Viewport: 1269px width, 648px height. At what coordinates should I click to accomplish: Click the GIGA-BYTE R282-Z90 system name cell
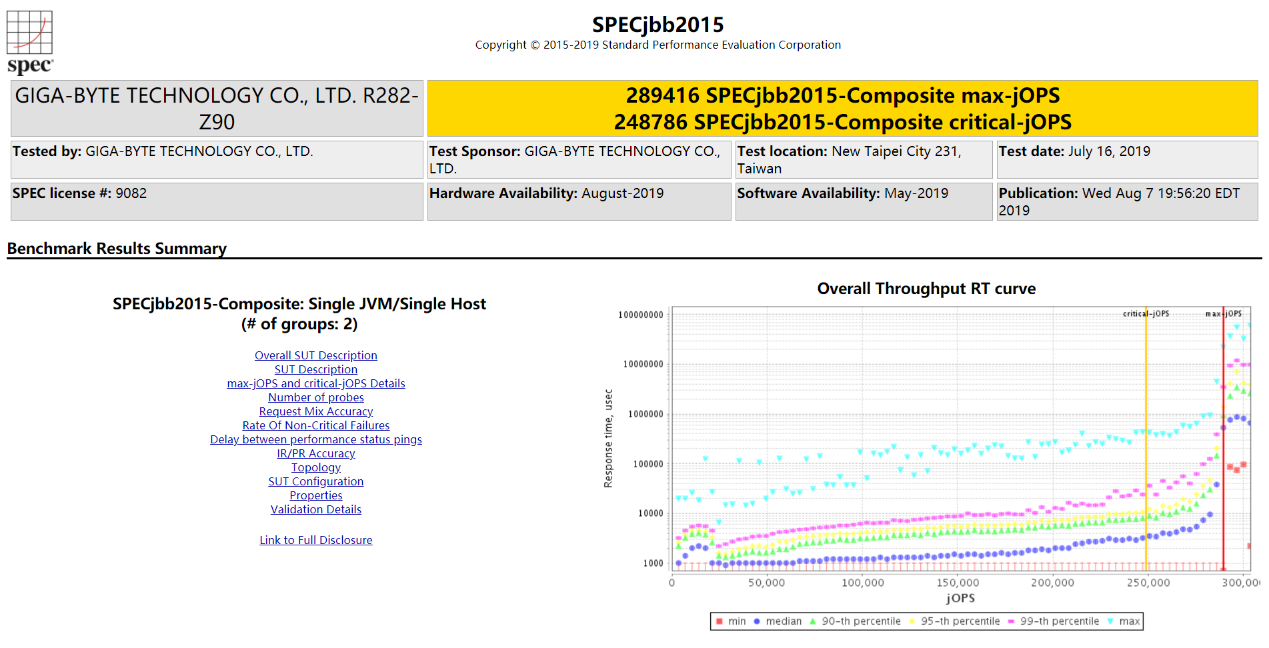[x=217, y=109]
